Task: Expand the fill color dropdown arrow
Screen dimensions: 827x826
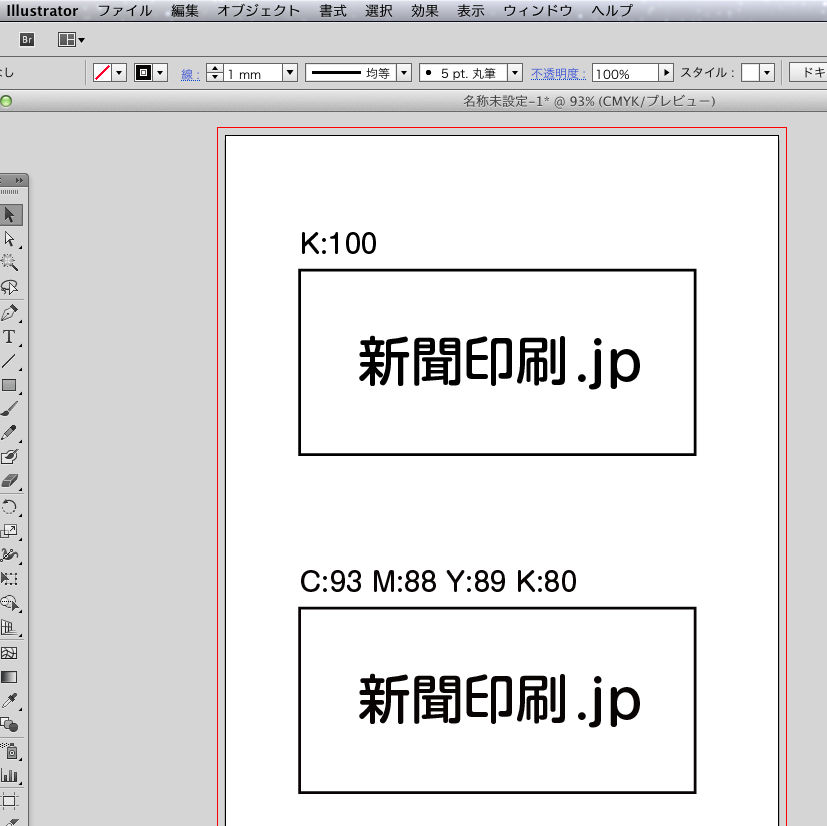Action: pyautogui.click(x=120, y=73)
